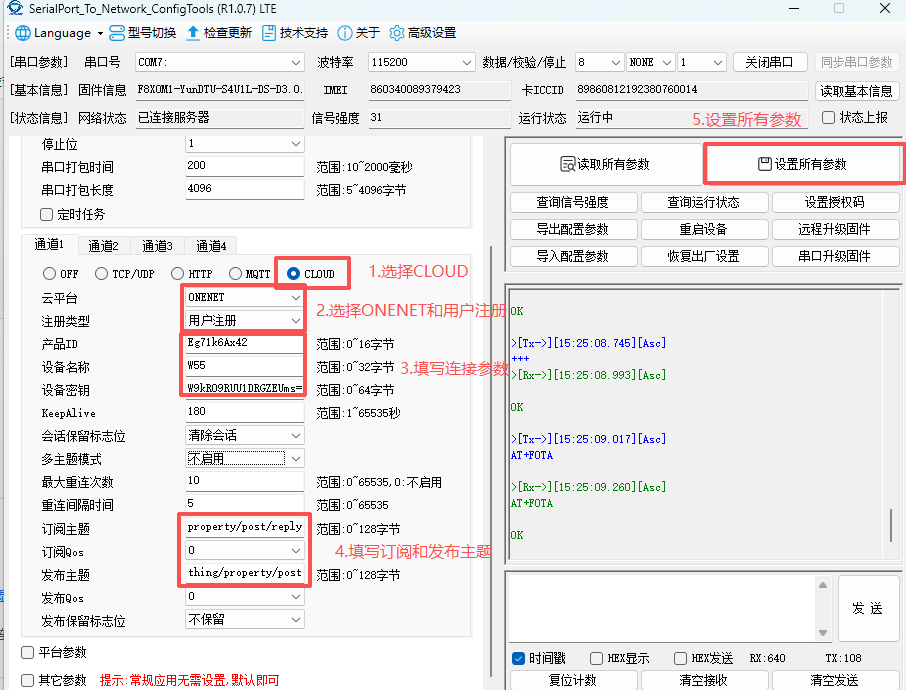Viewport: 906px width, 690px height.
Task: Click the KeepAlive 180 input field
Action: [x=244, y=412]
